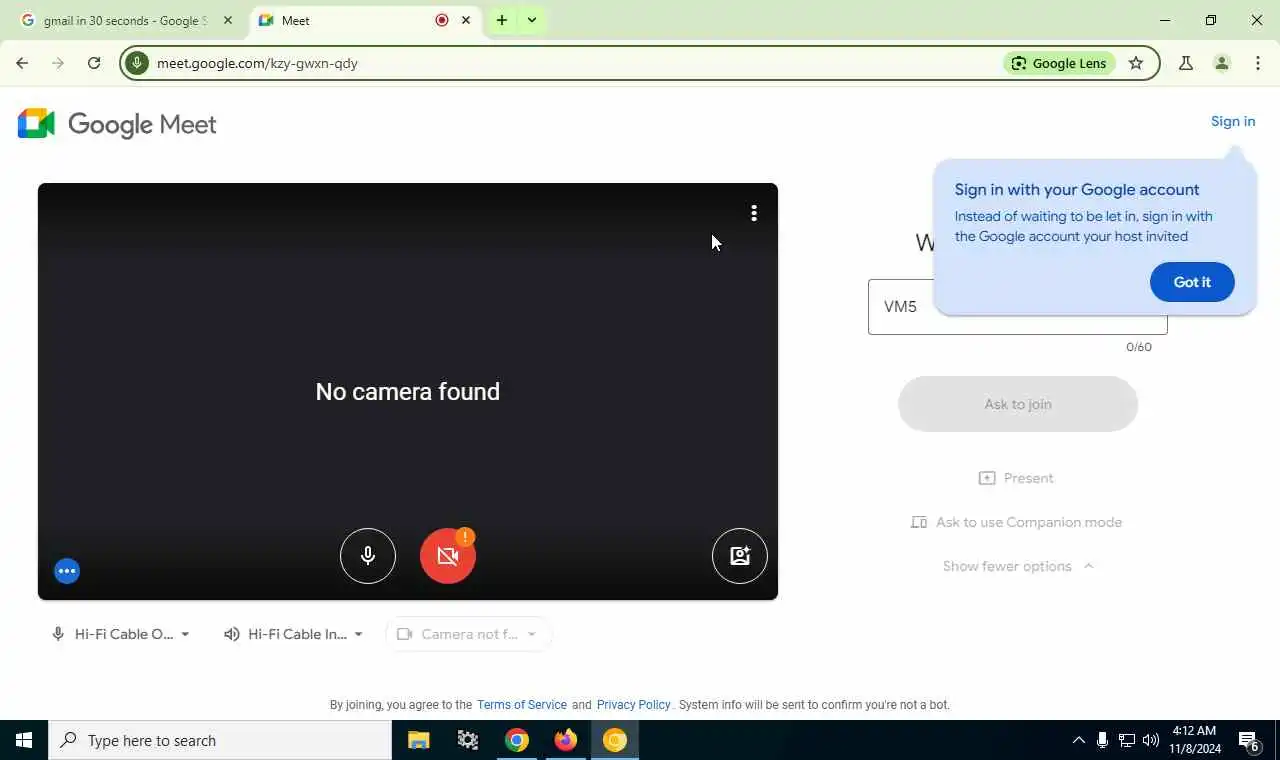Screen dimensions: 1280x760
Task: Click the tray microphone icon
Action: click(1102, 740)
